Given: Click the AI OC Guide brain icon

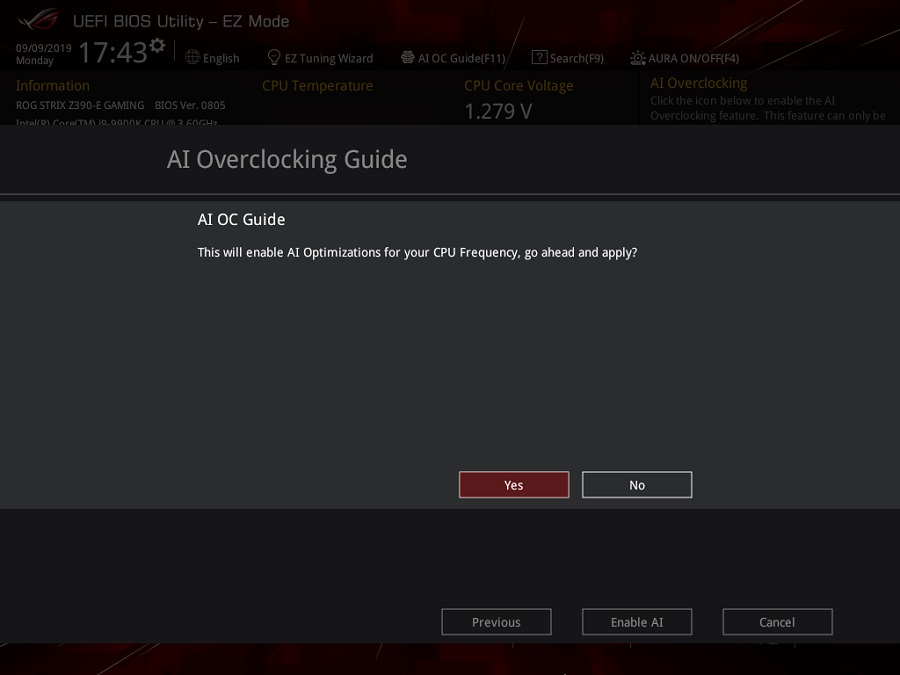Looking at the screenshot, I should (408, 57).
